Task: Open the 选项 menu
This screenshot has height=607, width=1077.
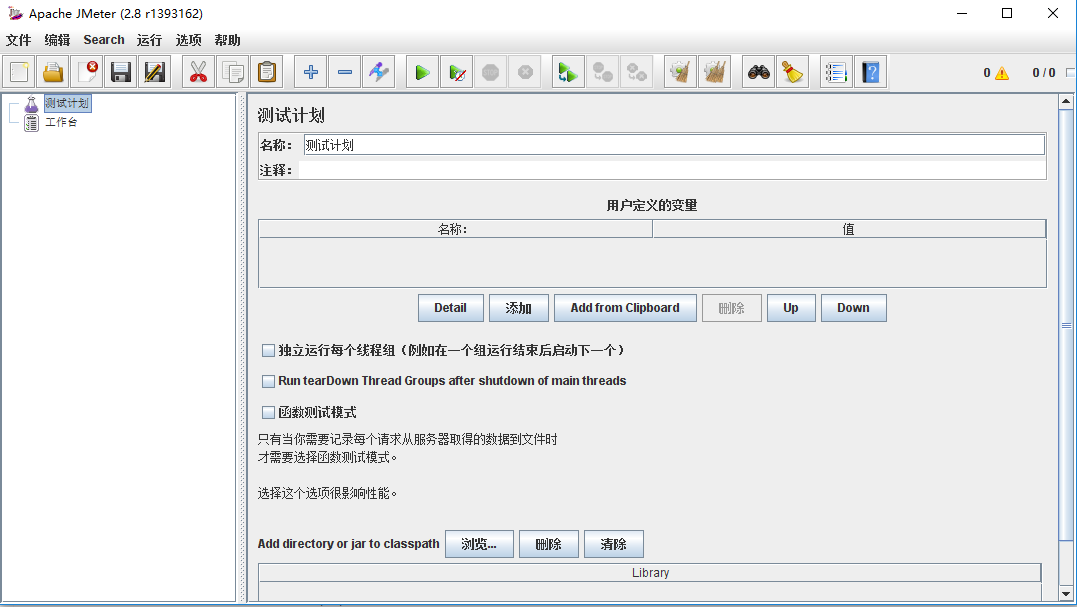Action: (x=188, y=40)
